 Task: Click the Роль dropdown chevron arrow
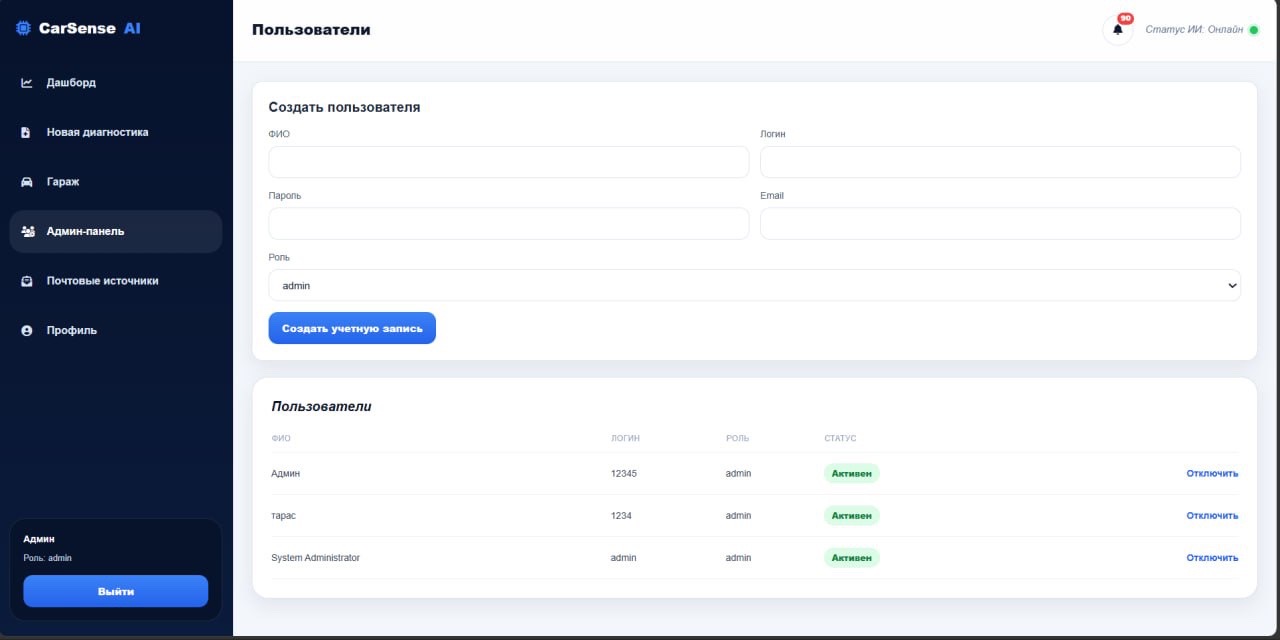[x=1231, y=286]
